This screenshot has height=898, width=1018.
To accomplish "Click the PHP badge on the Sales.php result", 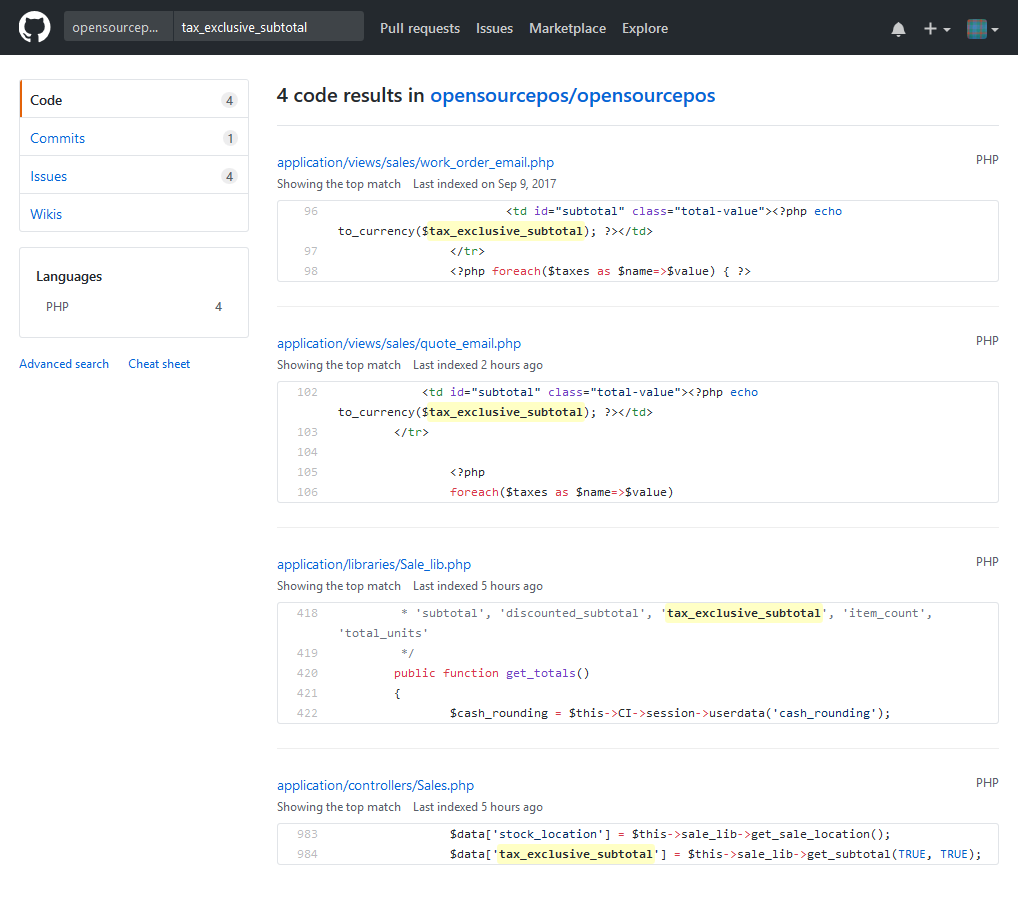I will 986,782.
